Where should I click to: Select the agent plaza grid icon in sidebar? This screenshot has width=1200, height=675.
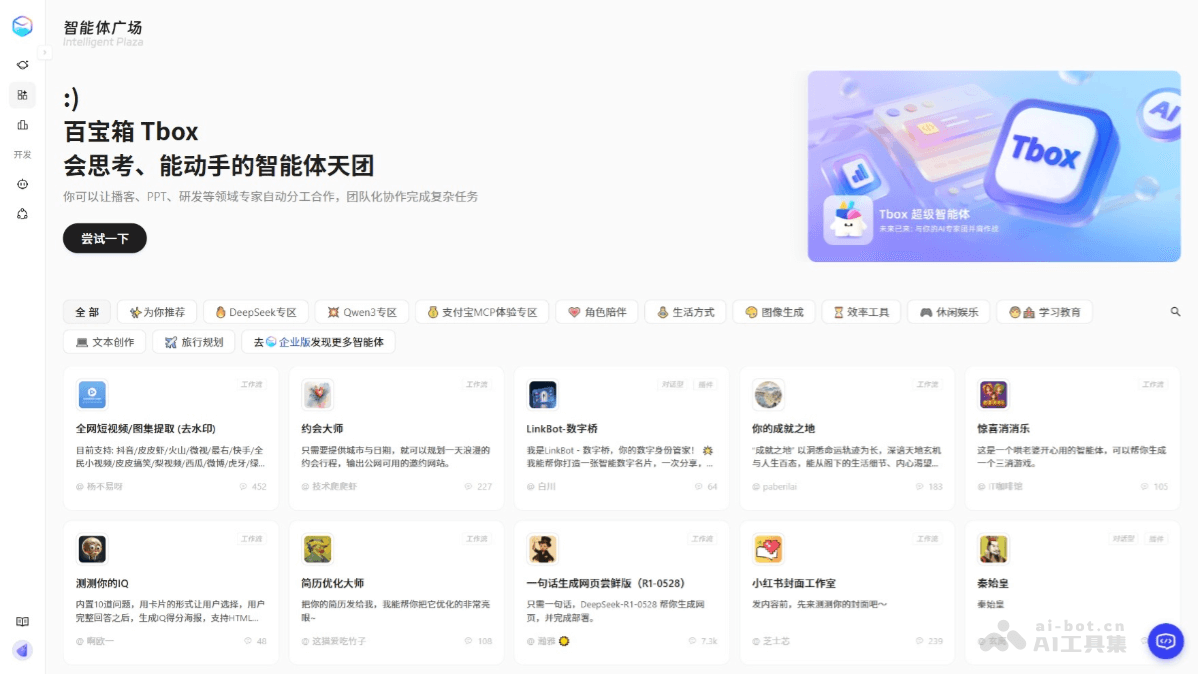22,94
